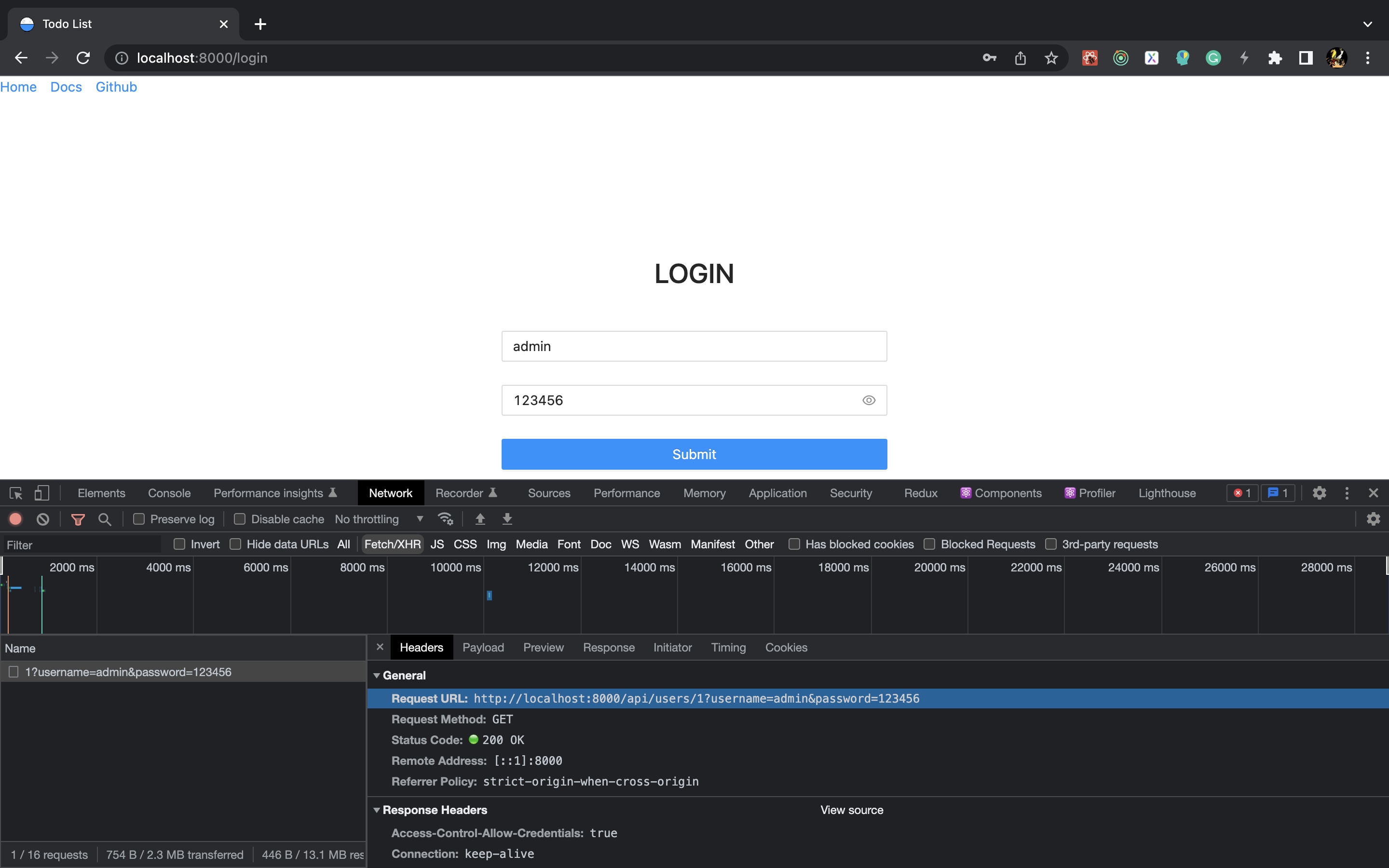
Task: Follow the Docs link
Action: 66,87
